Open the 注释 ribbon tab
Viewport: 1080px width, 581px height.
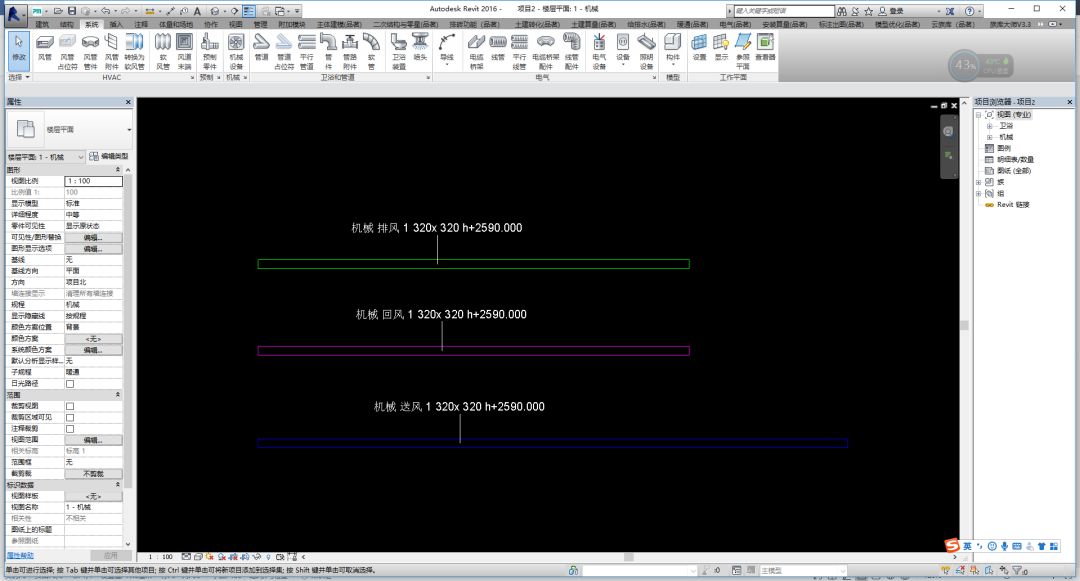[x=141, y=24]
